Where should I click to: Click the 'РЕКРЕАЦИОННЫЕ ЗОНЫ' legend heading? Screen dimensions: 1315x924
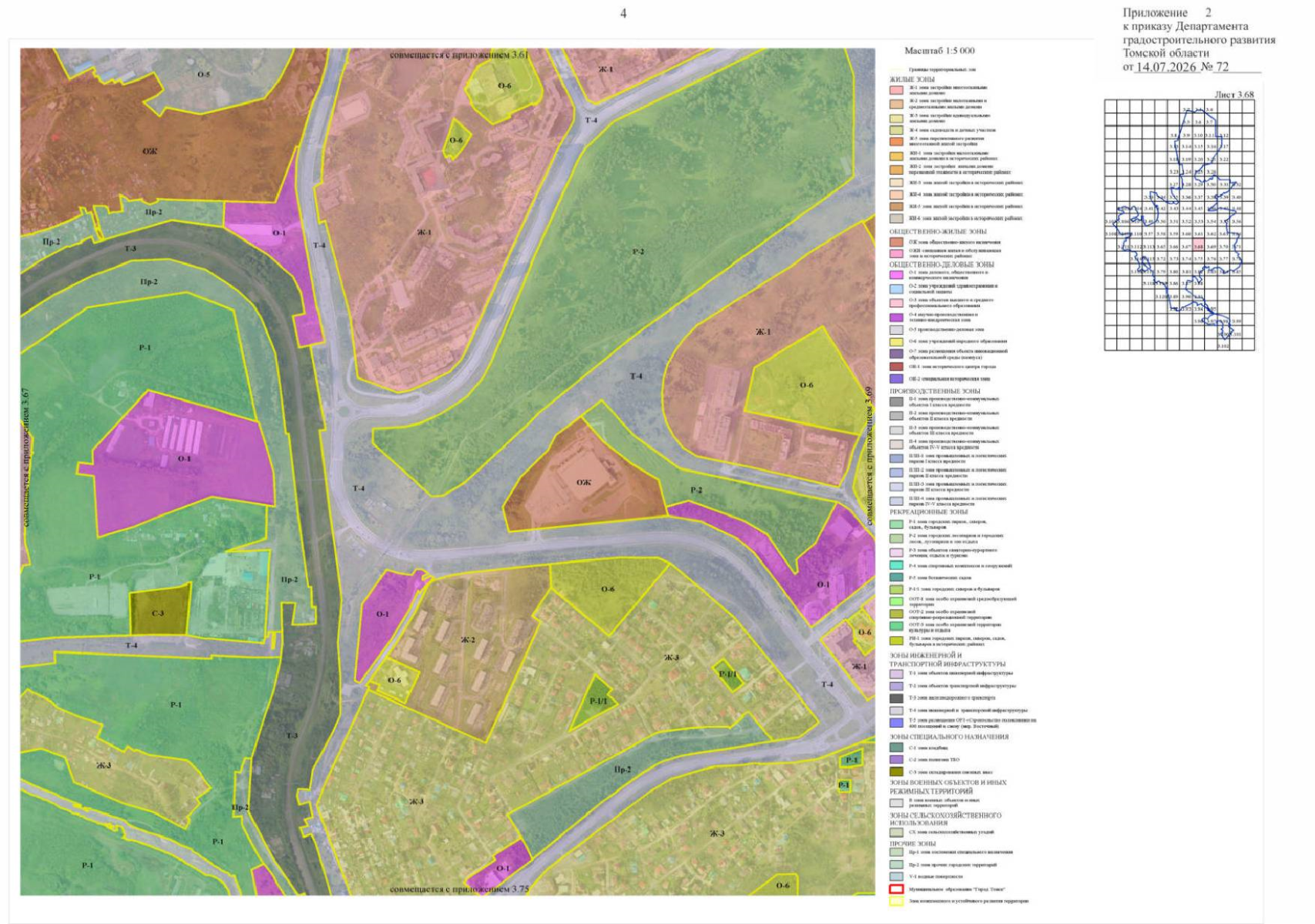[x=929, y=512]
